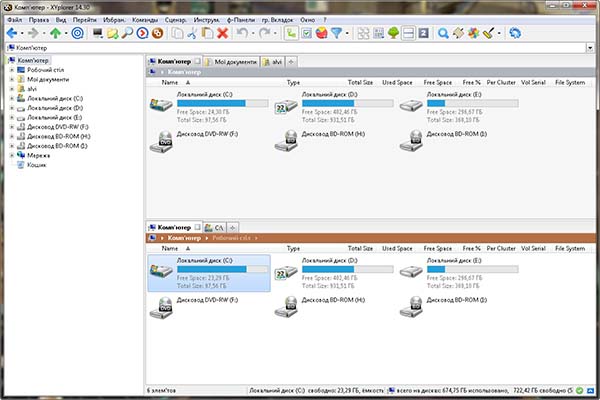Open the Инструм. menu

point(208,19)
